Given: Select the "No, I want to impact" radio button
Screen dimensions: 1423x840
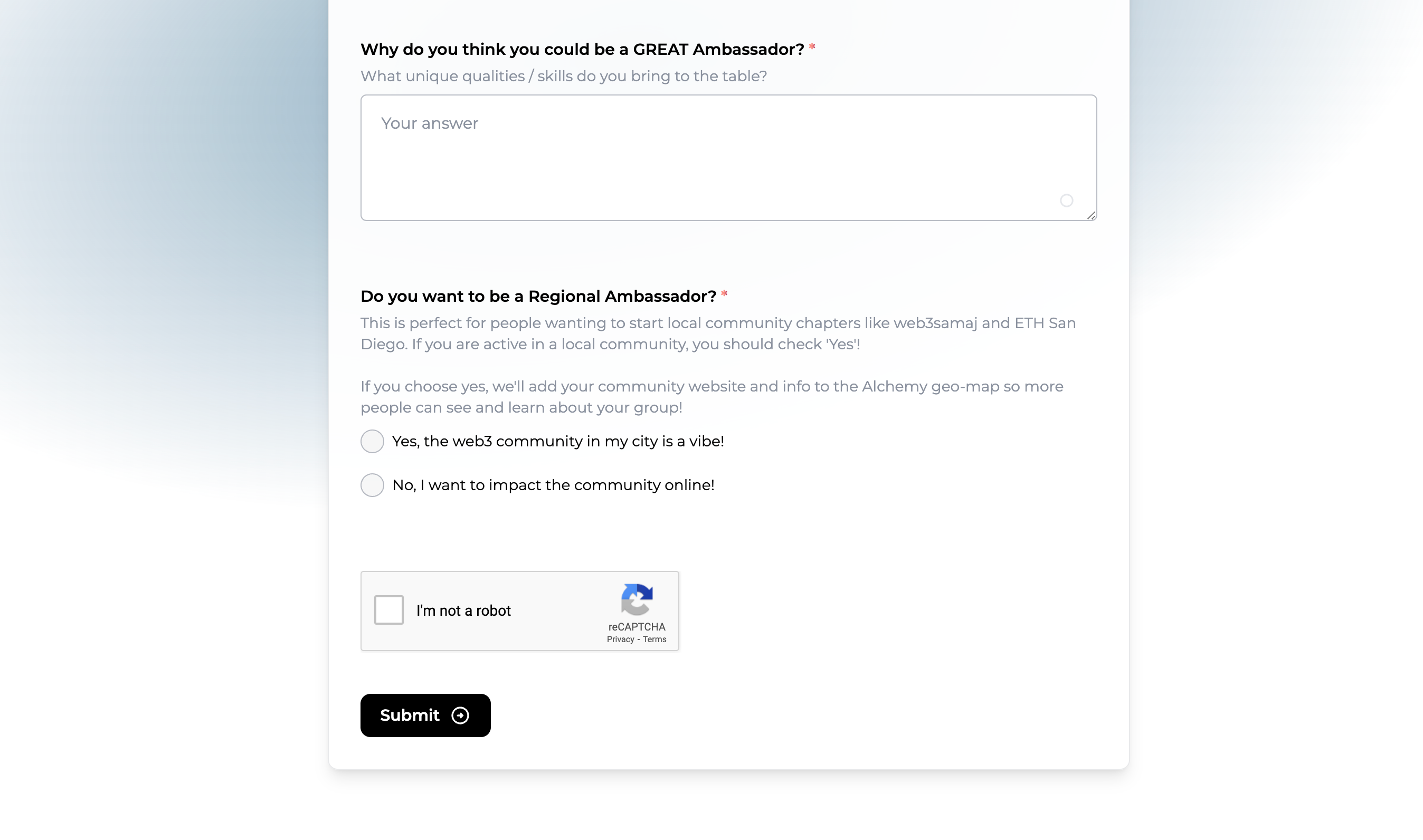Looking at the screenshot, I should pos(372,485).
